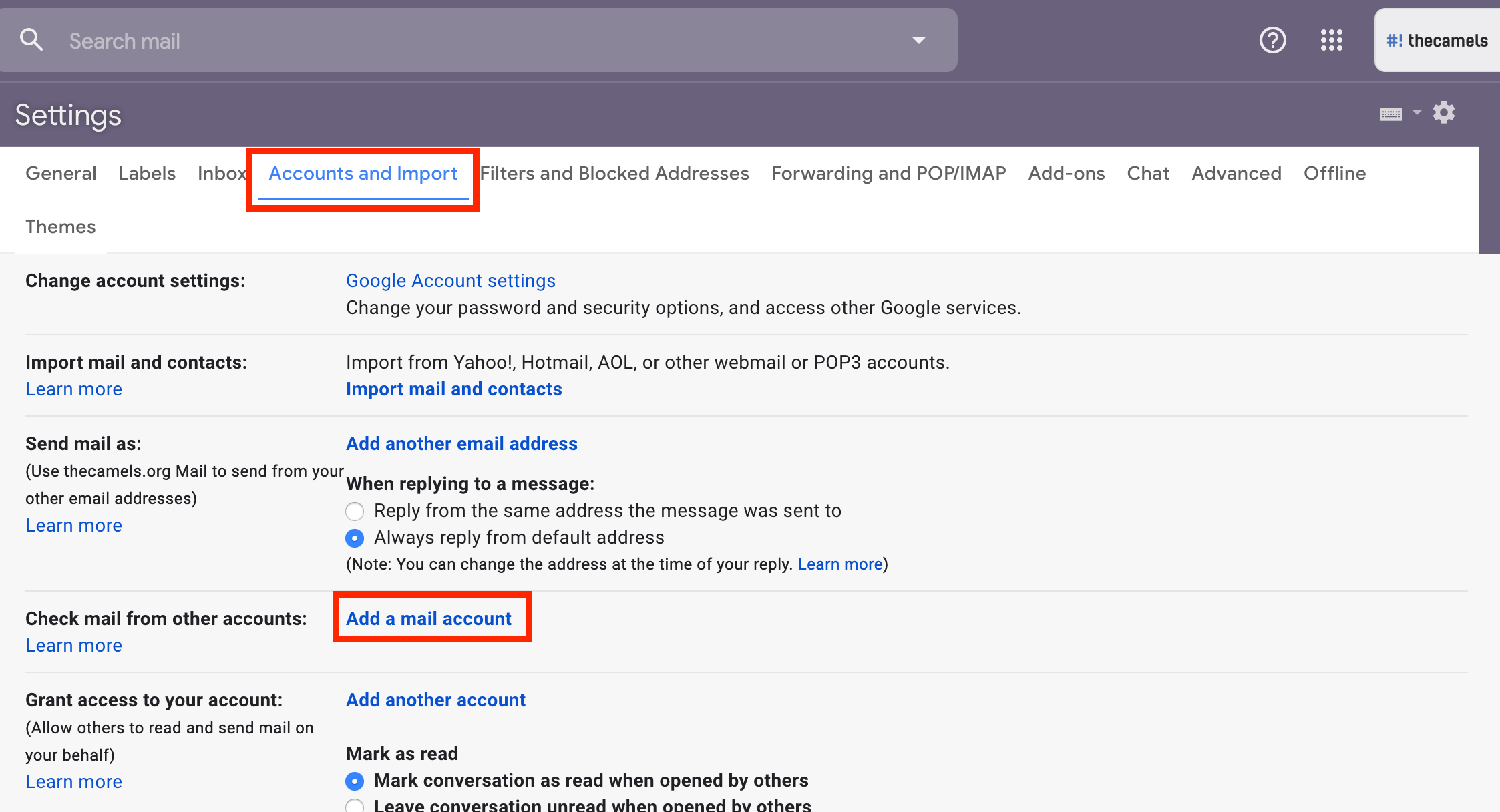
Task: Show search options dropdown arrow
Action: (x=919, y=41)
